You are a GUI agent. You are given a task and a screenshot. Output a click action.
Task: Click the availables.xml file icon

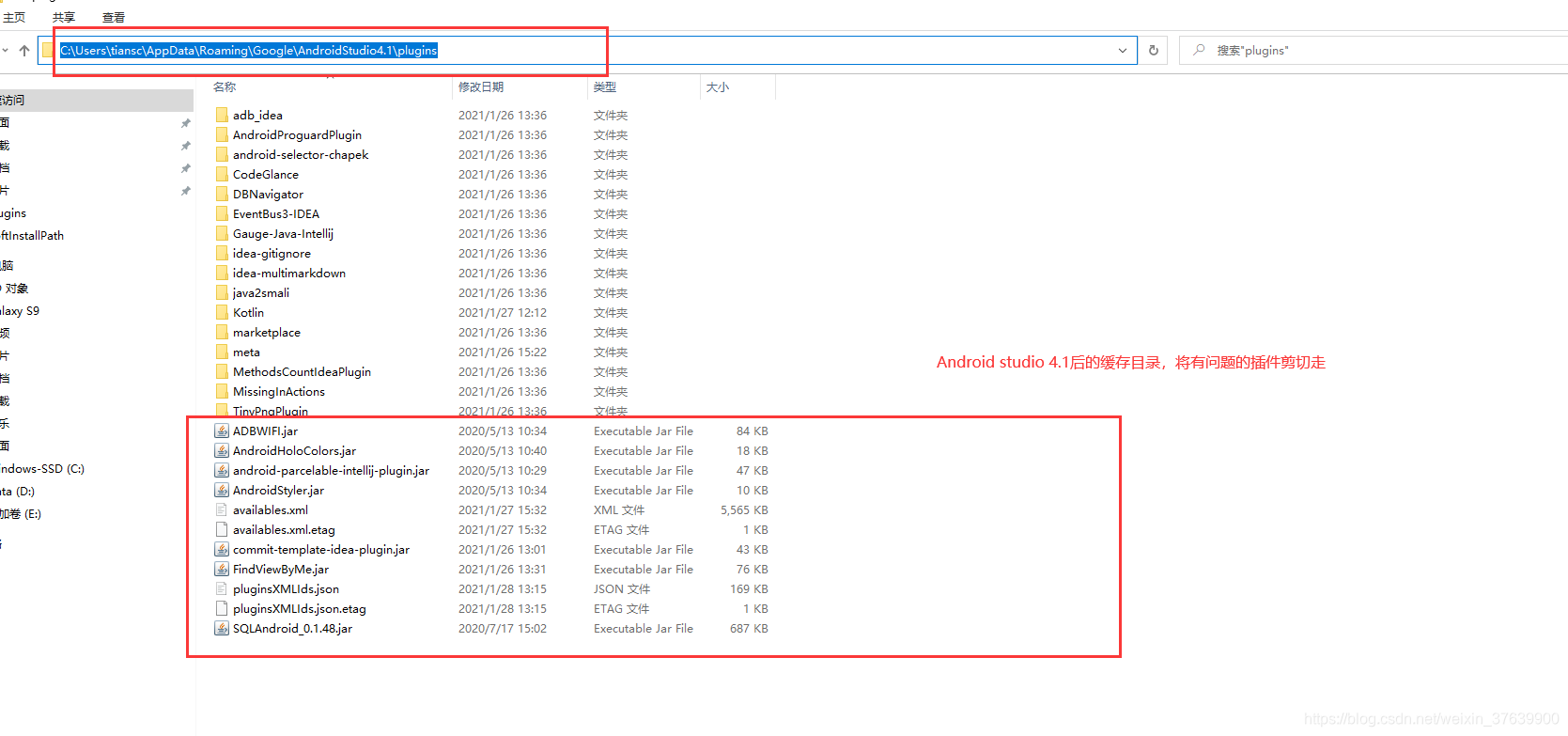click(222, 509)
